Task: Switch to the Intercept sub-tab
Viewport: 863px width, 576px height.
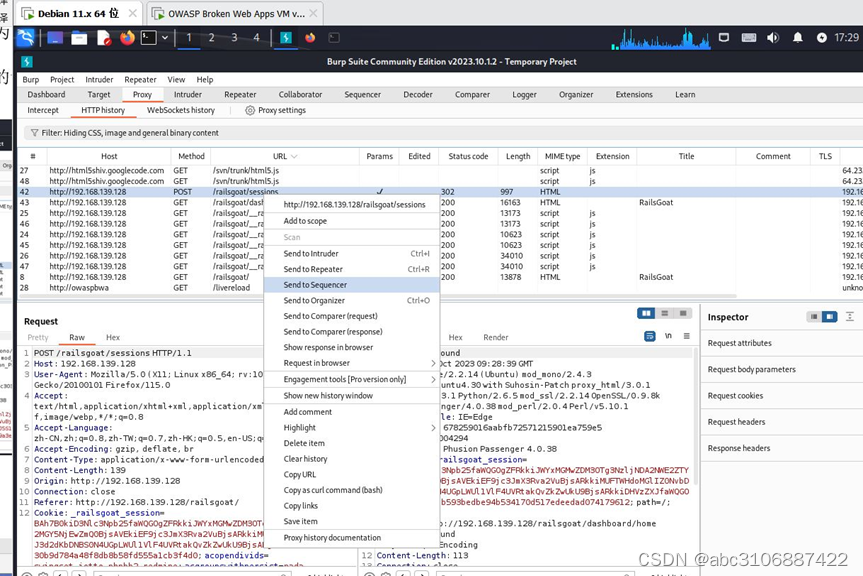Action: (43, 110)
